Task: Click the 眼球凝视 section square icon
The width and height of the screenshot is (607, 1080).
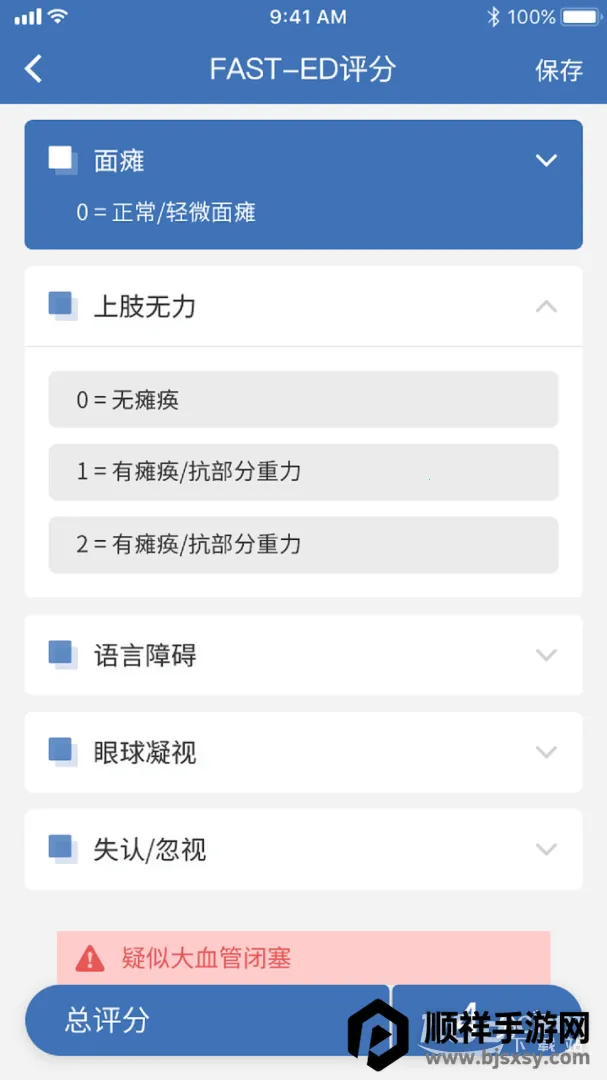Action: tap(62, 752)
